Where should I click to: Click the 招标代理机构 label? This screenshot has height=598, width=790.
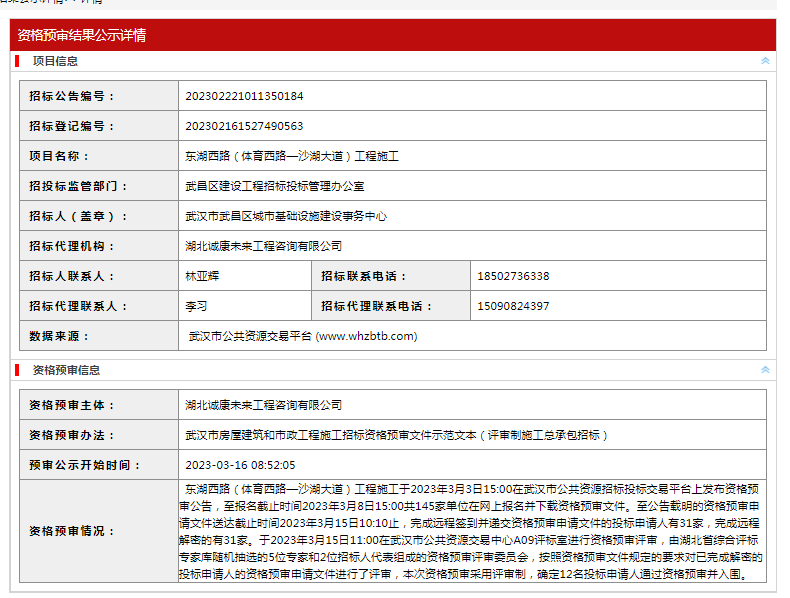pyautogui.click(x=72, y=246)
